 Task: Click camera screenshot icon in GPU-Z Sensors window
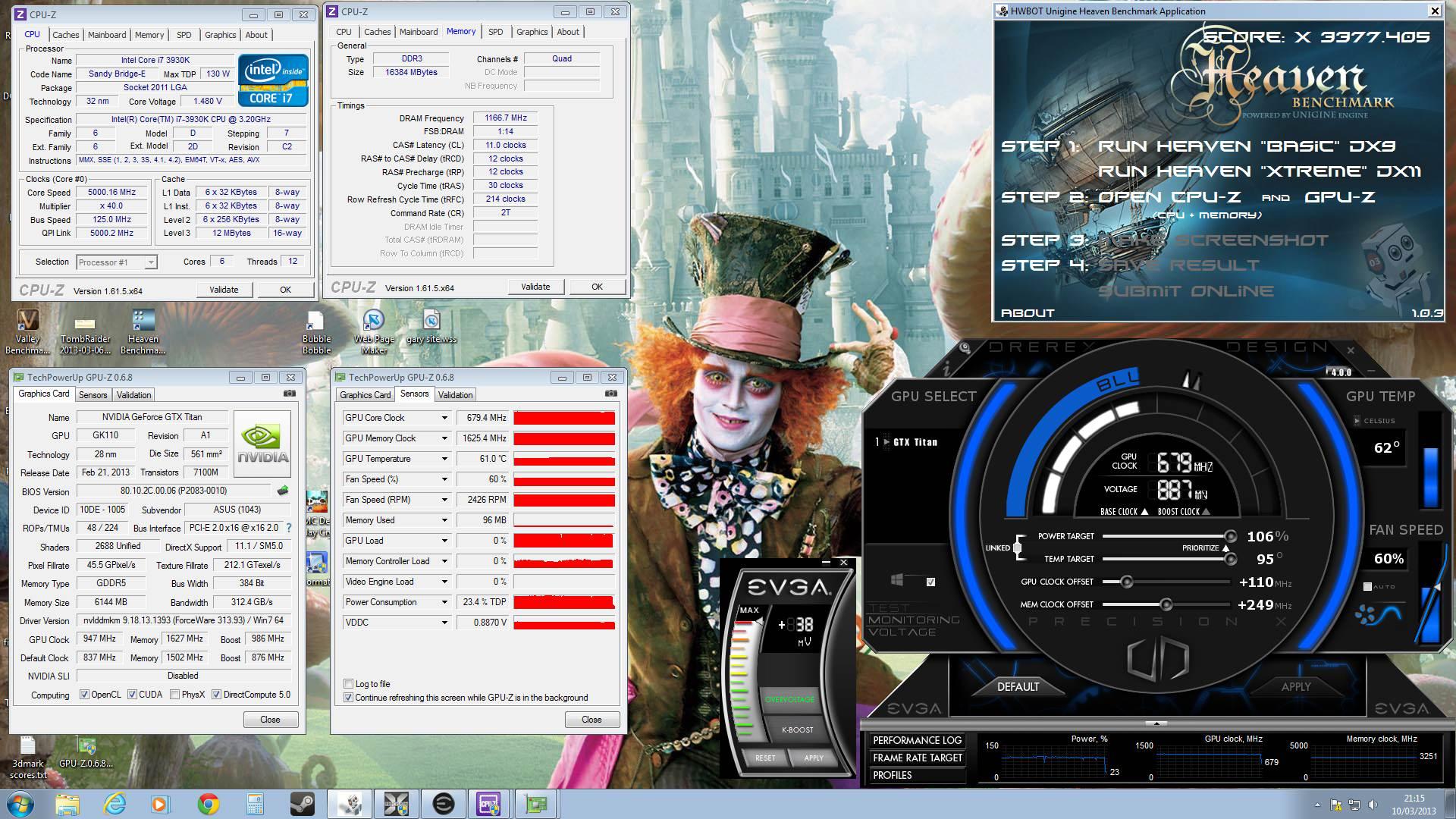point(611,394)
